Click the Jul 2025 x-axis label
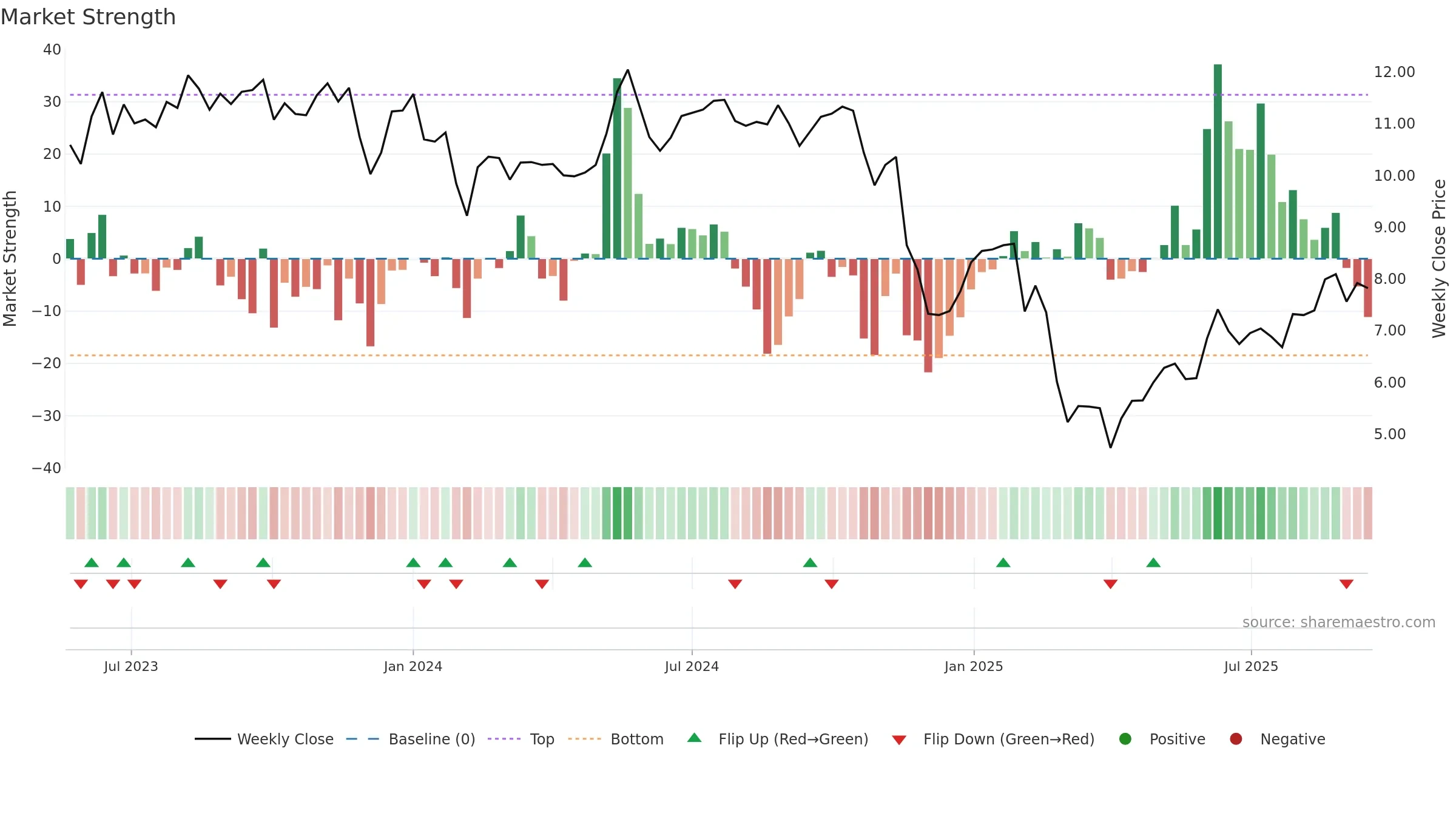The height and width of the screenshot is (819, 1456). point(1251,666)
